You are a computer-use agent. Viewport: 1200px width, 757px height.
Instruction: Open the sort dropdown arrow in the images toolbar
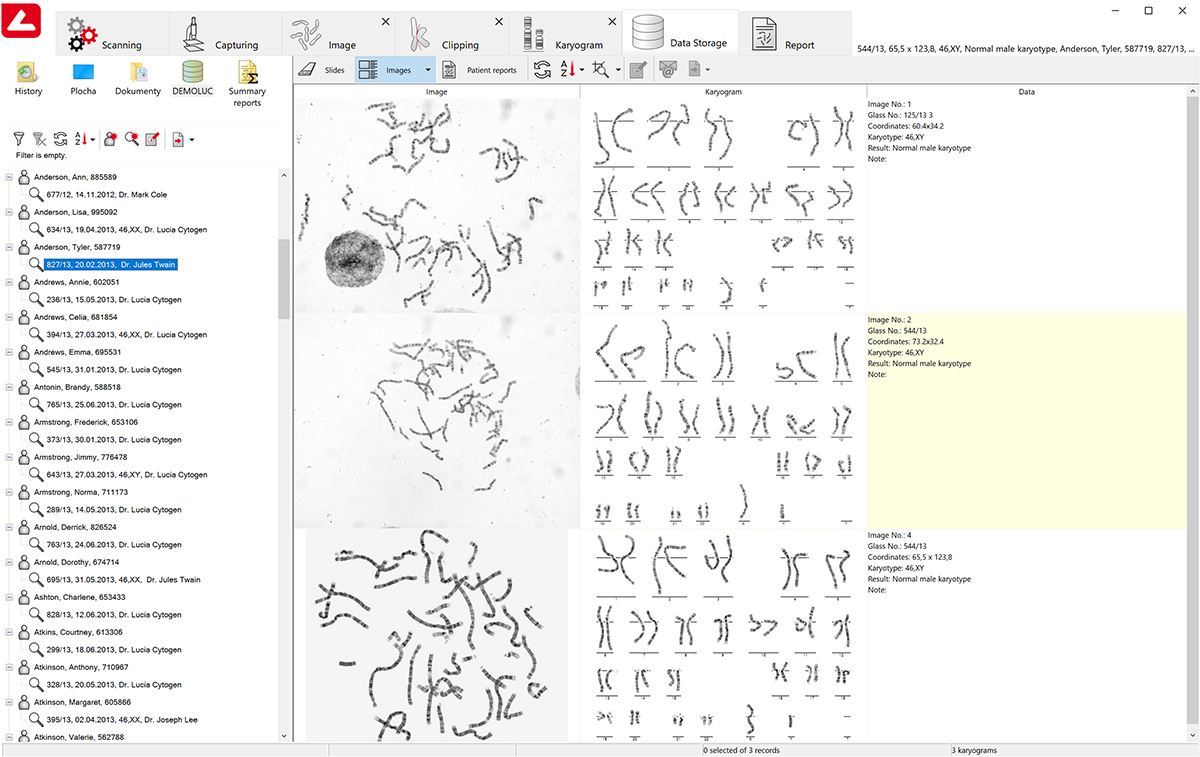[x=581, y=70]
